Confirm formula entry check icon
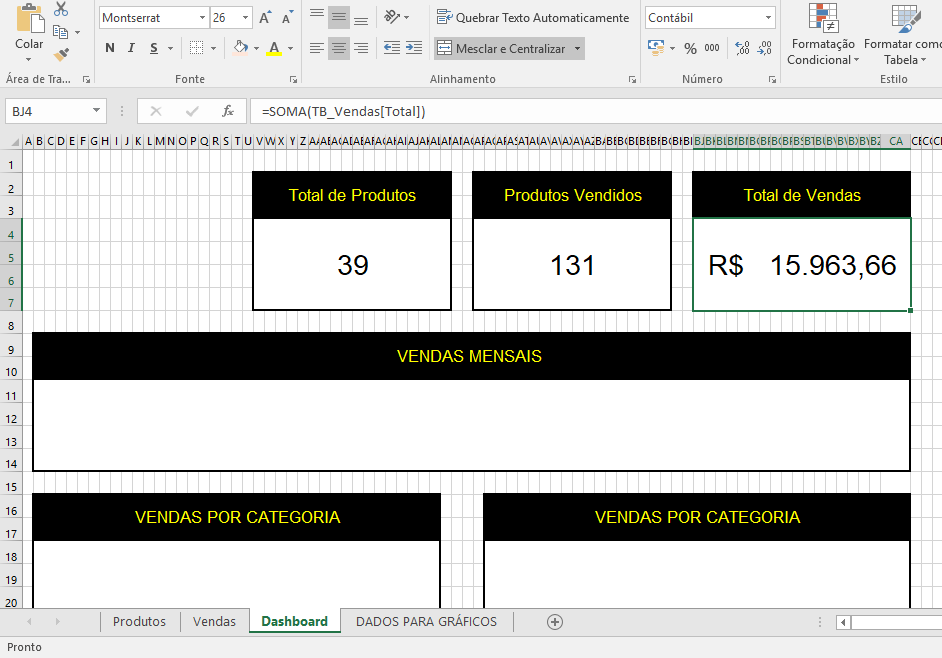The width and height of the screenshot is (942, 658). coord(192,111)
